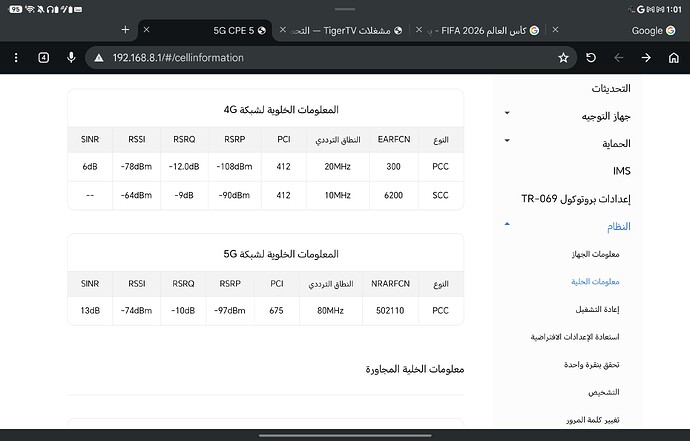Go forward with the arrow icon
The image size is (690, 441).
click(x=646, y=58)
